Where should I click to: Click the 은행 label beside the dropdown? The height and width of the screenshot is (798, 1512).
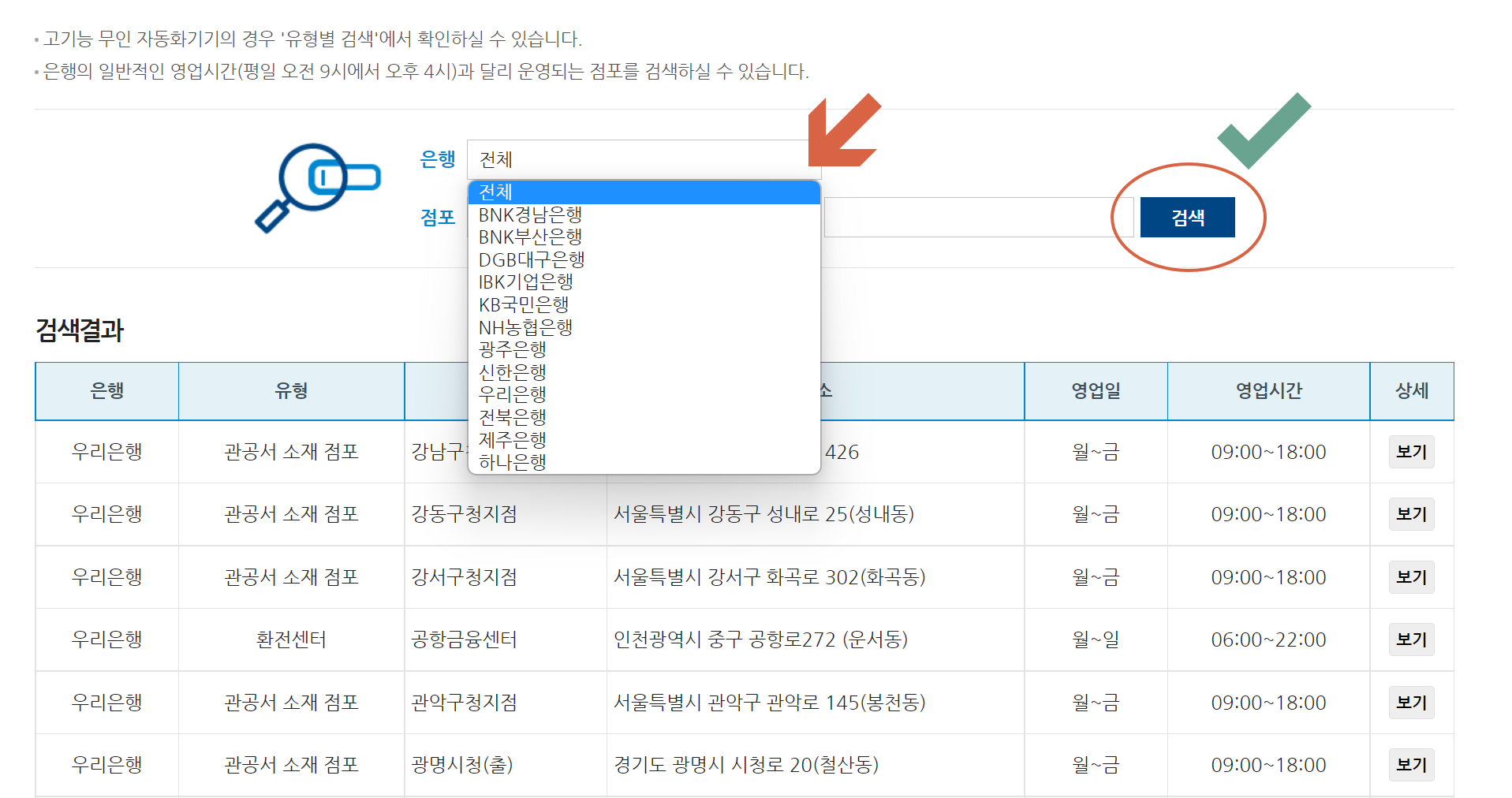(438, 159)
